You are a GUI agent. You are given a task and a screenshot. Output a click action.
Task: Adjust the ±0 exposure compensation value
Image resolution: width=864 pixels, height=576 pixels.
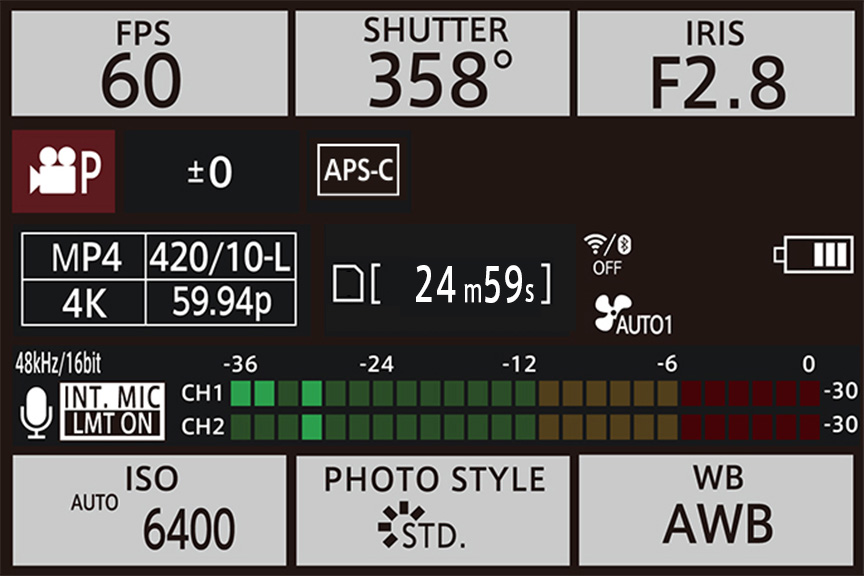pos(212,171)
